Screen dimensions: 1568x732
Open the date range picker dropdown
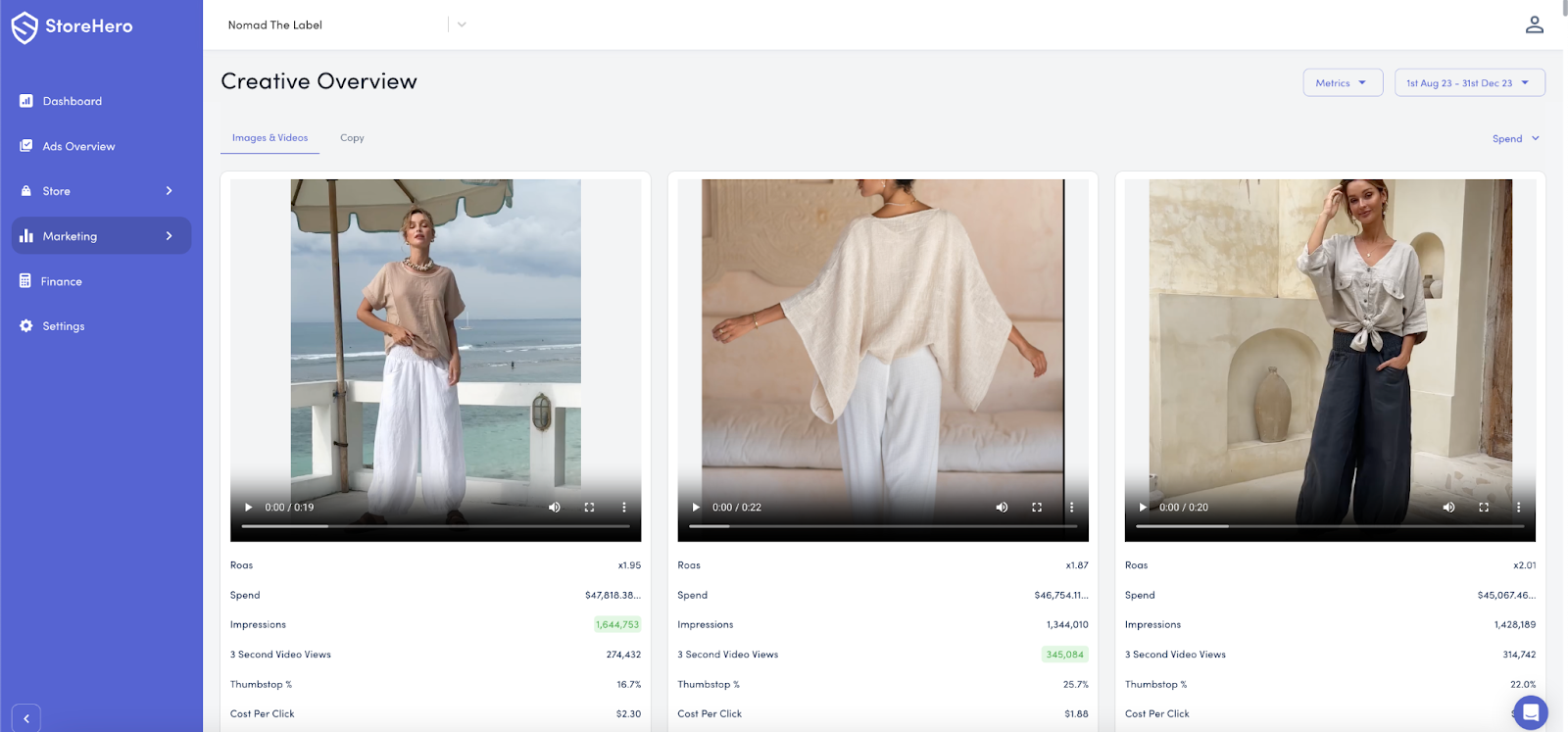click(1468, 83)
